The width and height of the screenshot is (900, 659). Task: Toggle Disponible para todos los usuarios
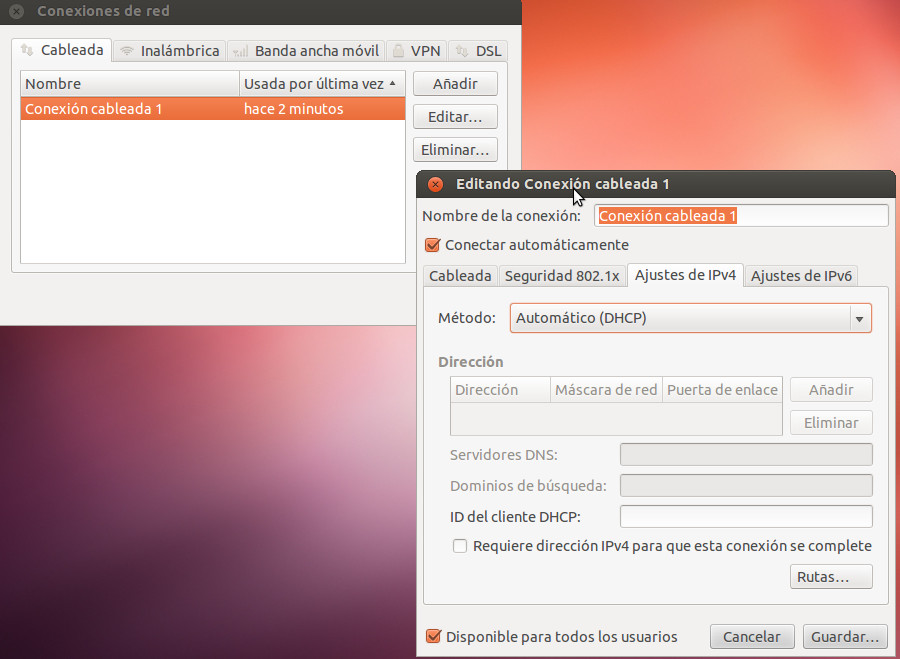coord(433,637)
